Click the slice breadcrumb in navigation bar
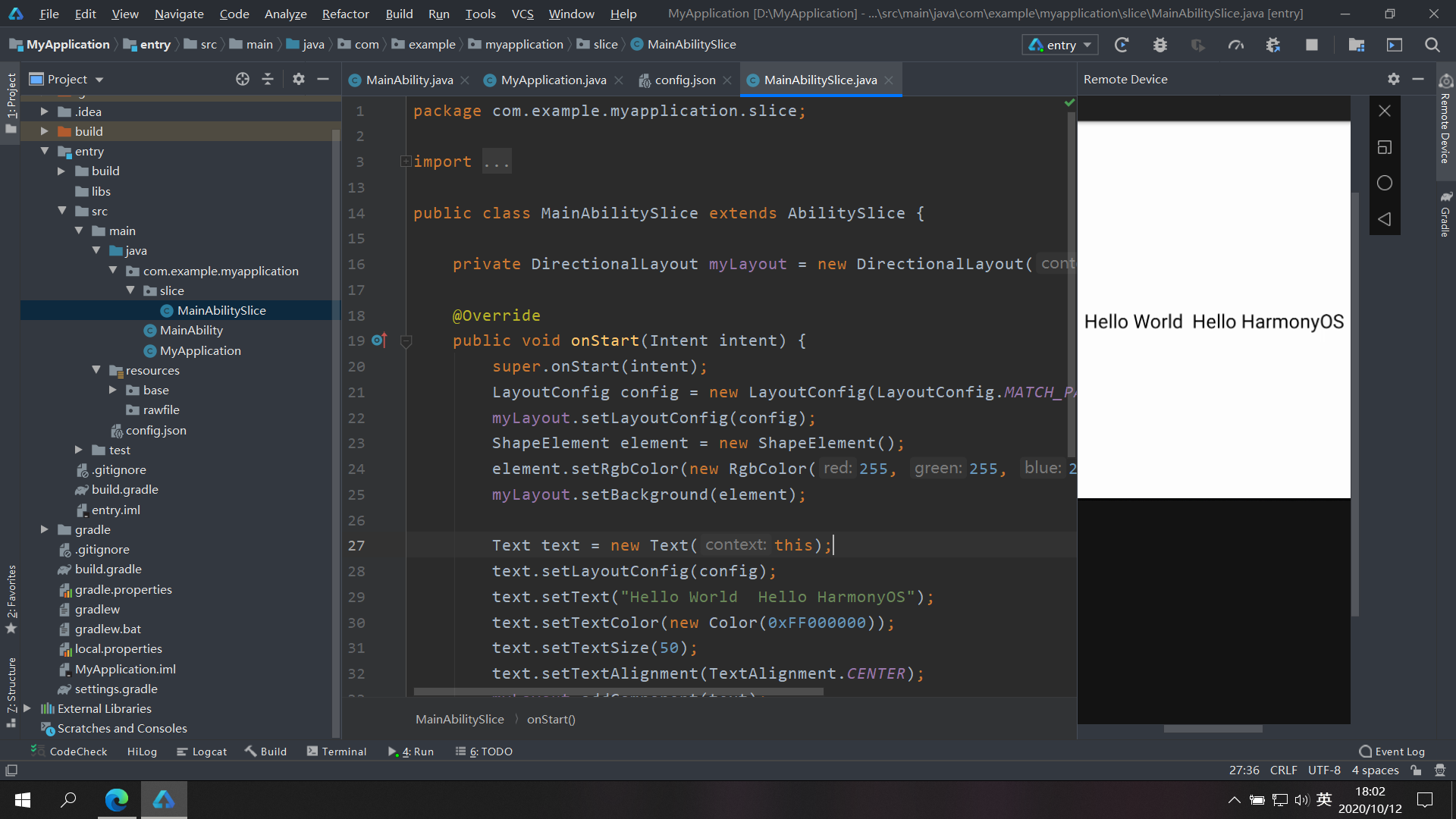Image resolution: width=1456 pixels, height=819 pixels. (x=598, y=45)
